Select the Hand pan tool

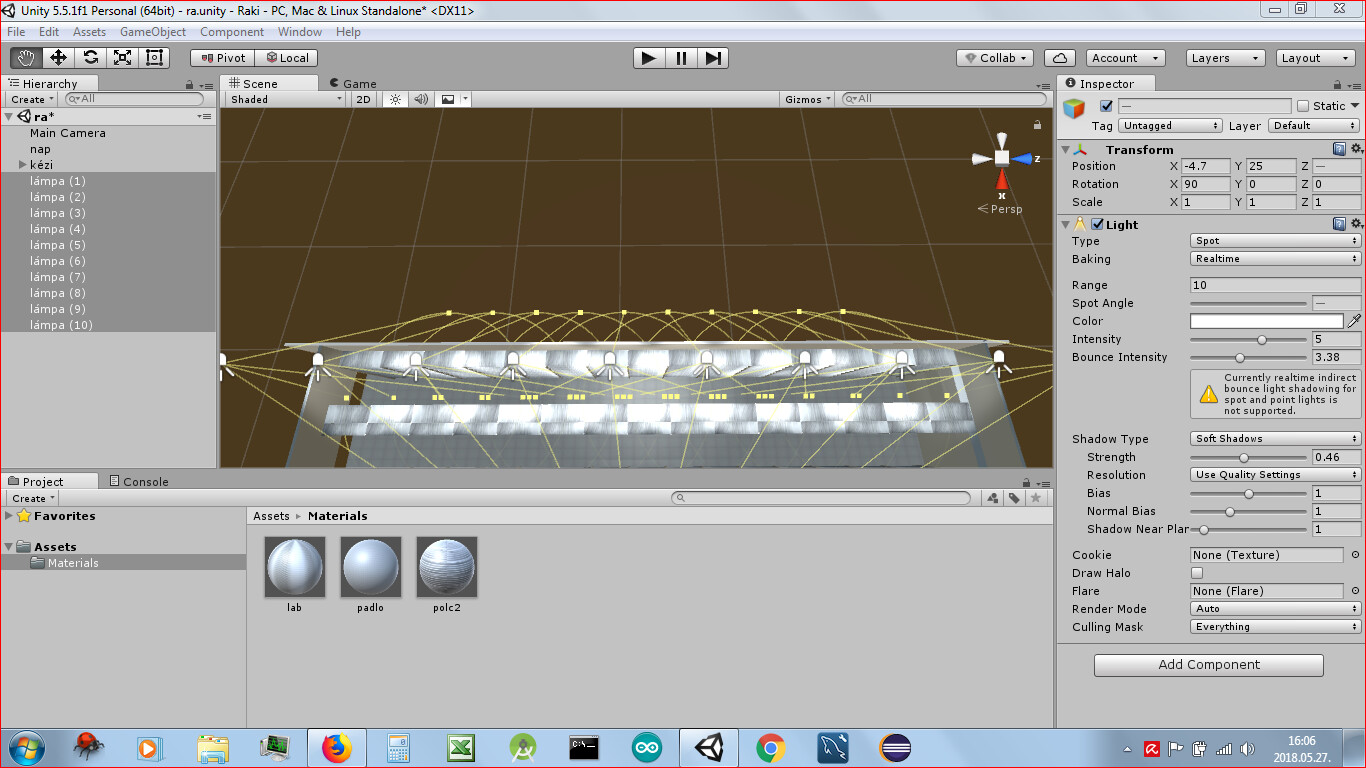click(25, 57)
